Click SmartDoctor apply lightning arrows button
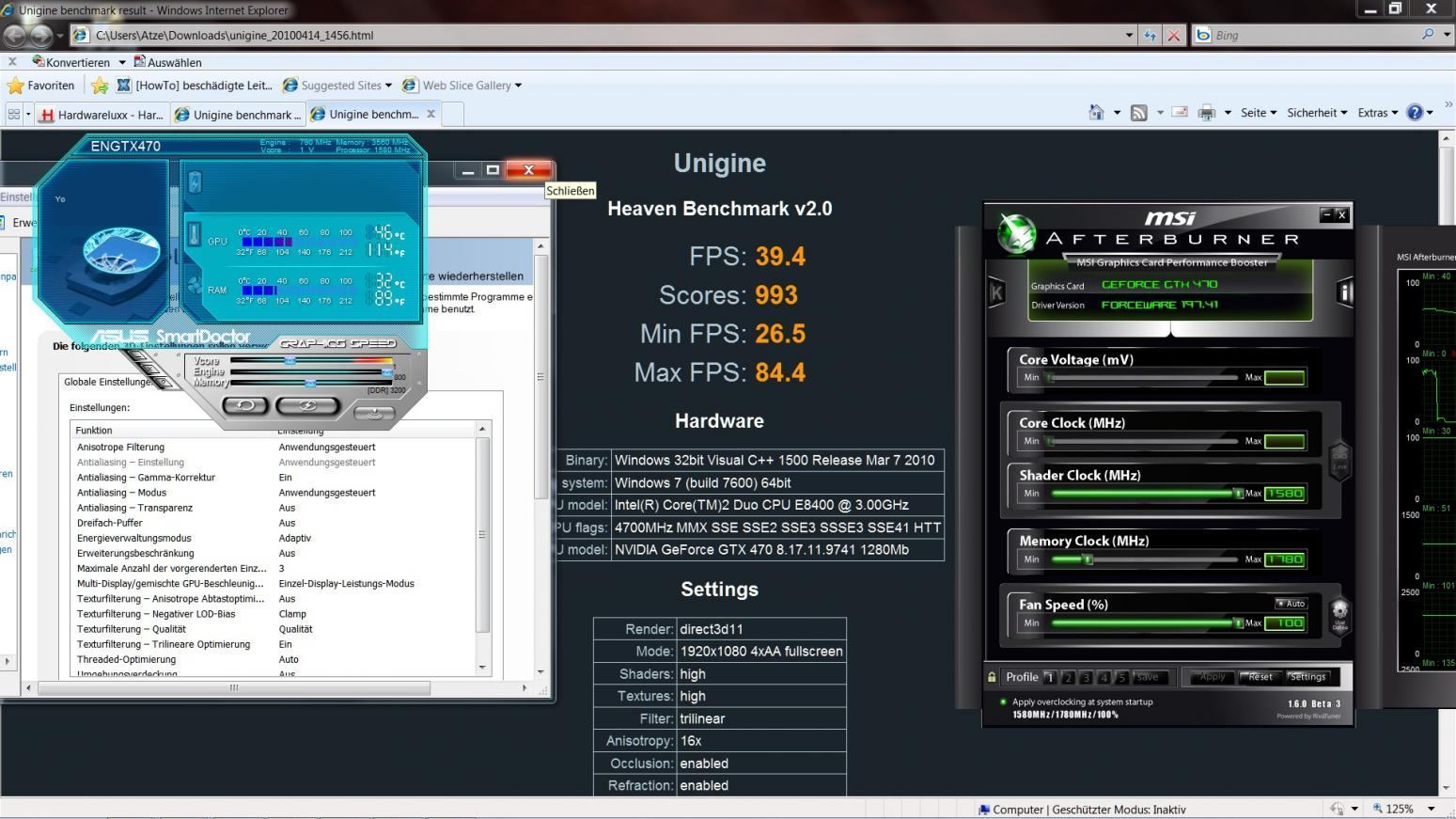The image size is (1456, 819). tap(307, 405)
